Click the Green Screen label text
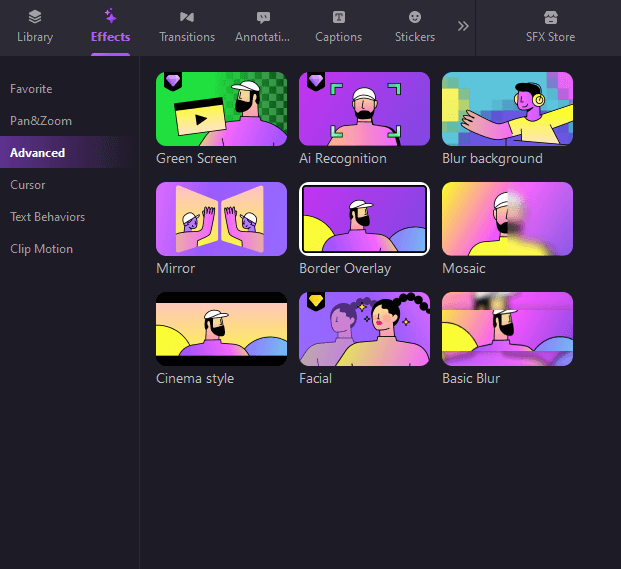 click(x=196, y=158)
